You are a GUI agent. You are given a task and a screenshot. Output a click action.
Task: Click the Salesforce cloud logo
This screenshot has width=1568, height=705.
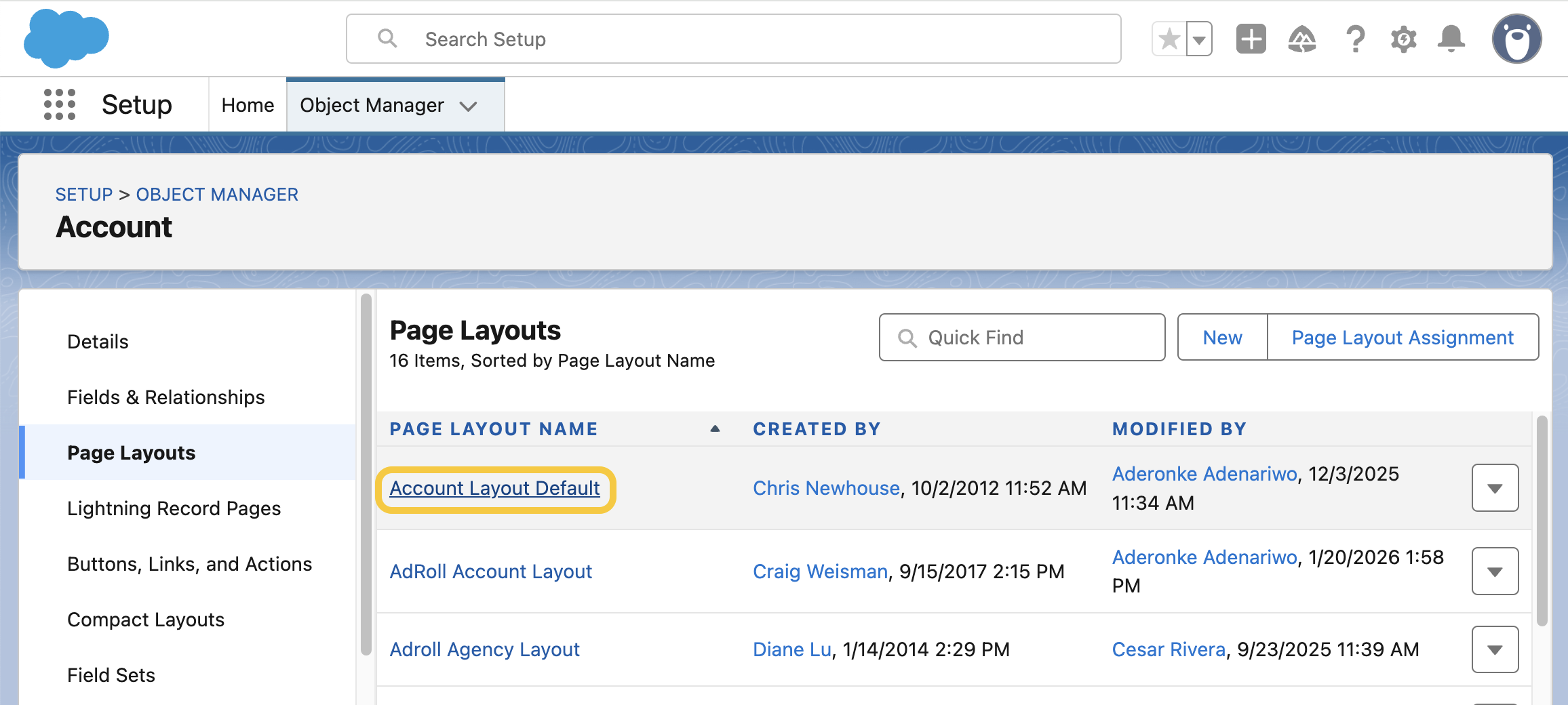coord(66,39)
